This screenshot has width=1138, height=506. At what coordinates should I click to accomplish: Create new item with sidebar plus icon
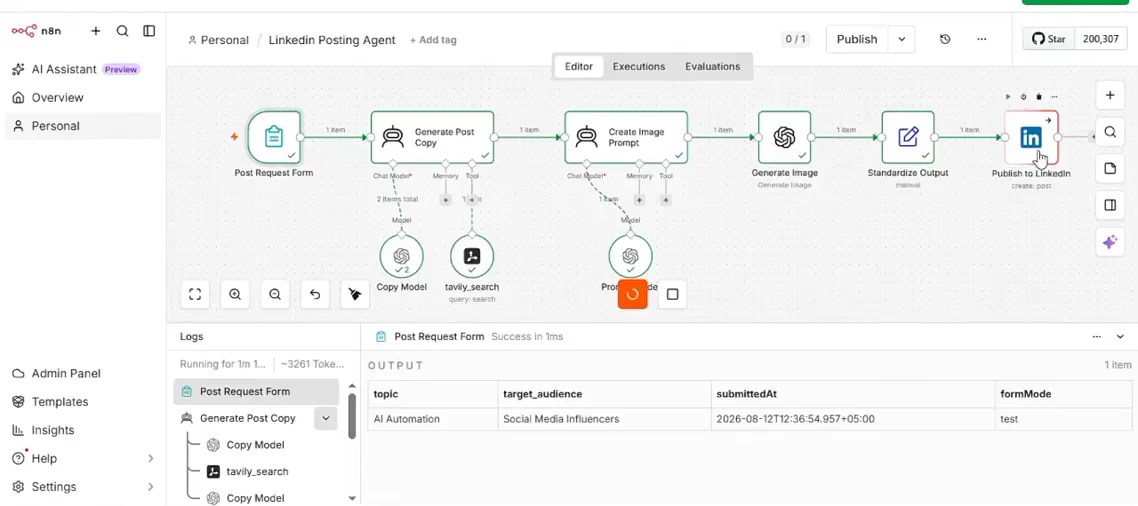click(96, 30)
